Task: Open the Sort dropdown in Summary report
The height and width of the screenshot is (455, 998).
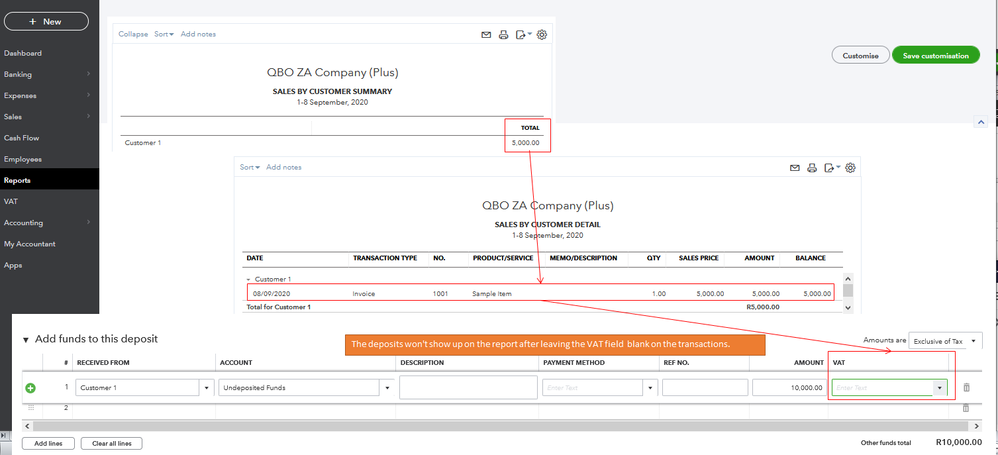Action: click(x=164, y=34)
